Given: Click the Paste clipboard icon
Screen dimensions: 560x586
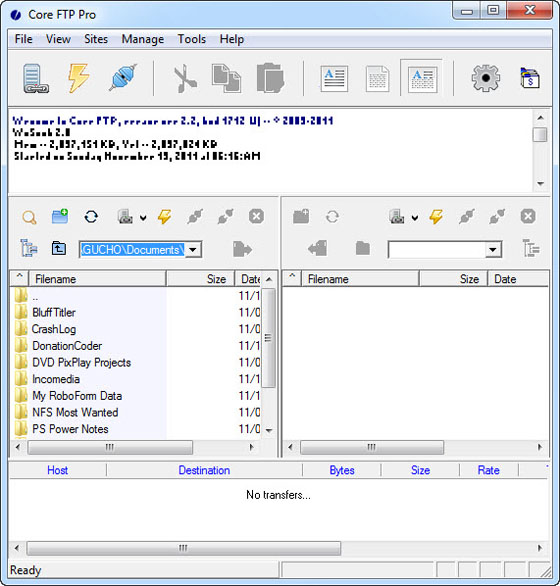Looking at the screenshot, I should (x=270, y=78).
